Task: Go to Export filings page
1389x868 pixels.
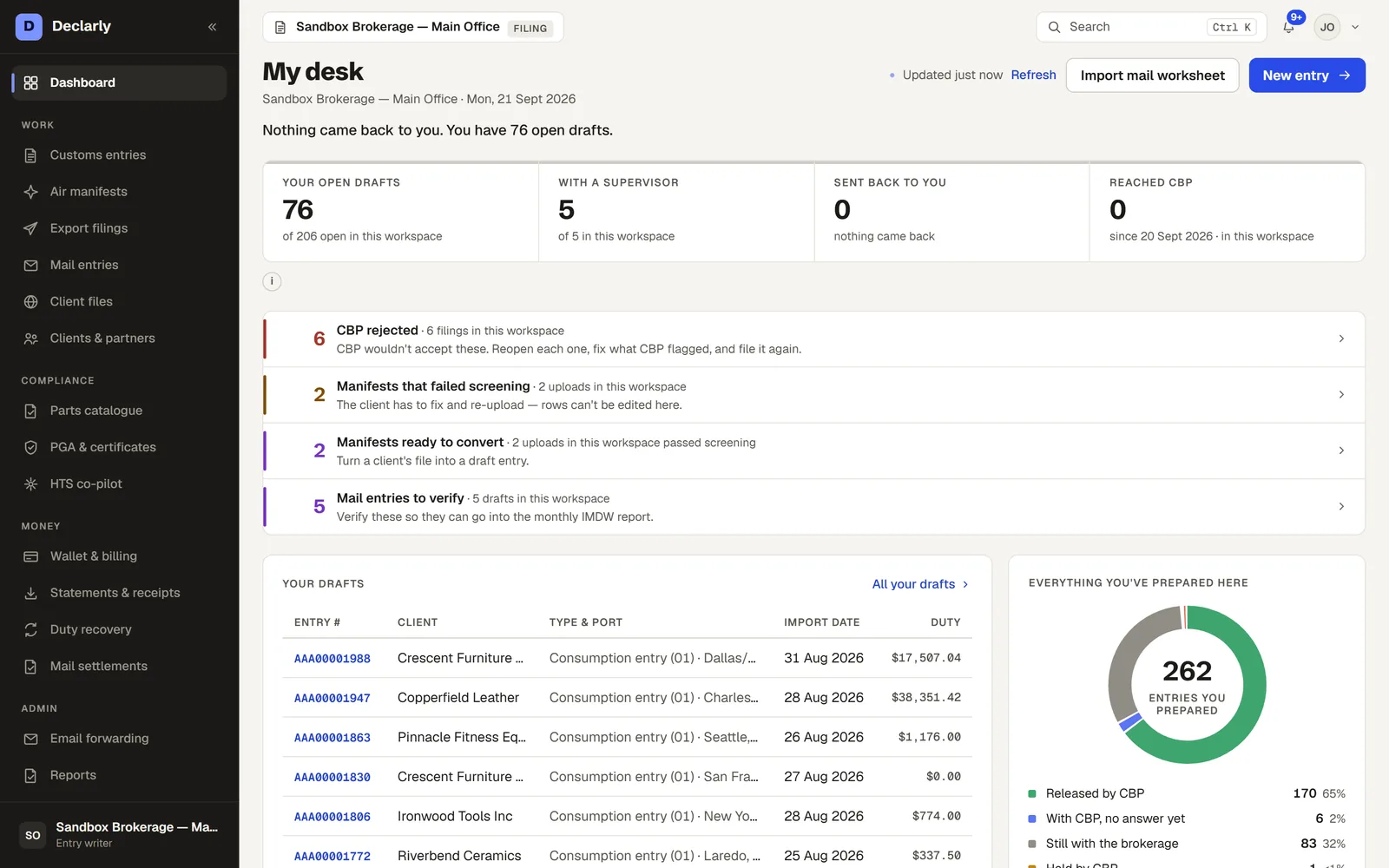Action: [x=120, y=228]
